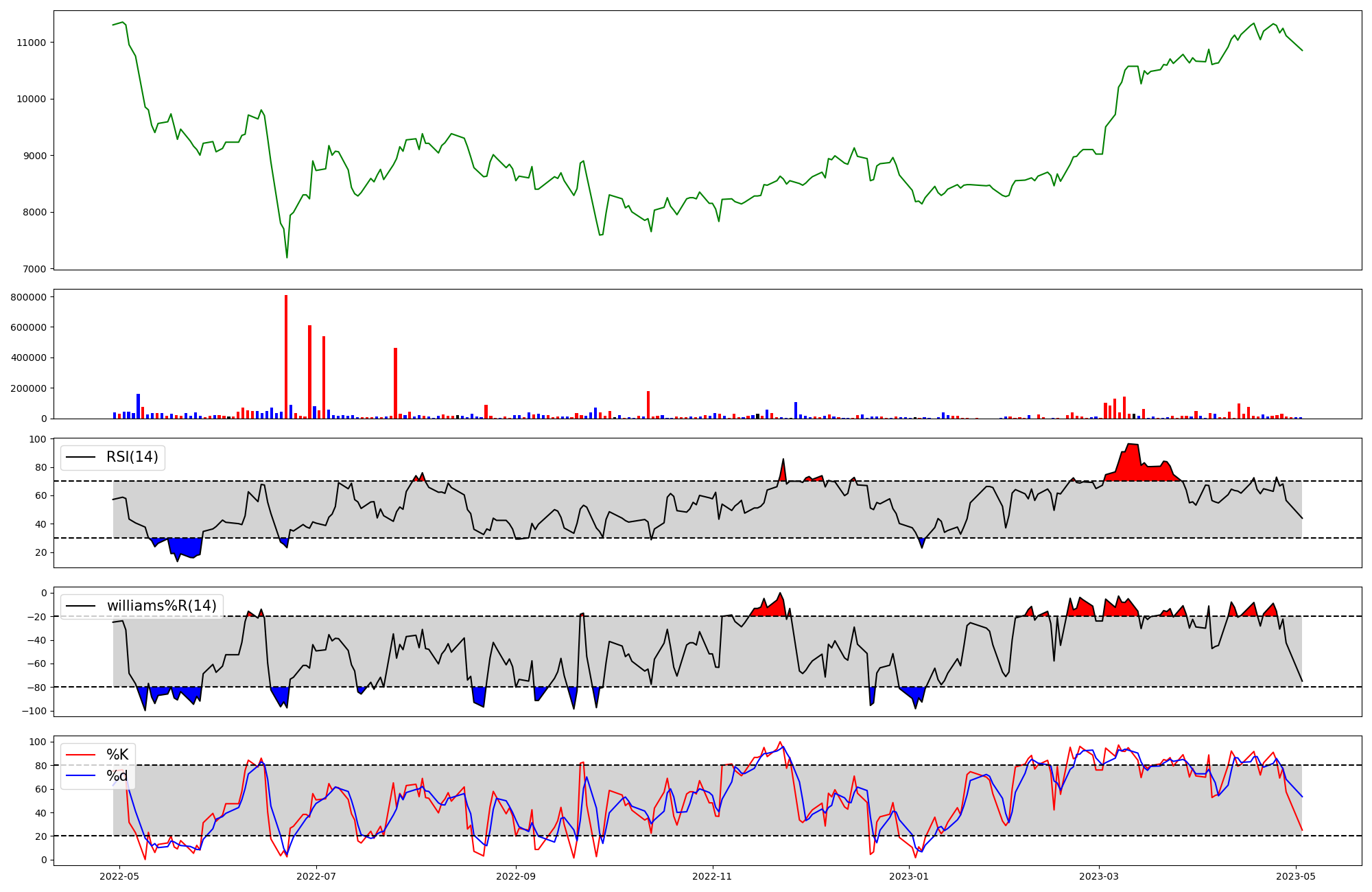Click the 2023-01 x-axis date label
Screen dimensions: 1372x892
coord(908,876)
